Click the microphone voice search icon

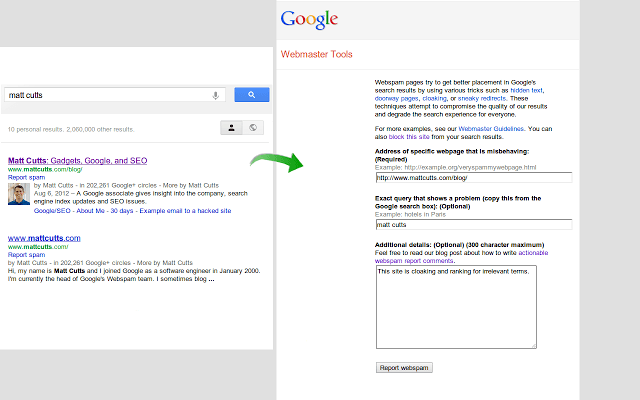coord(216,96)
